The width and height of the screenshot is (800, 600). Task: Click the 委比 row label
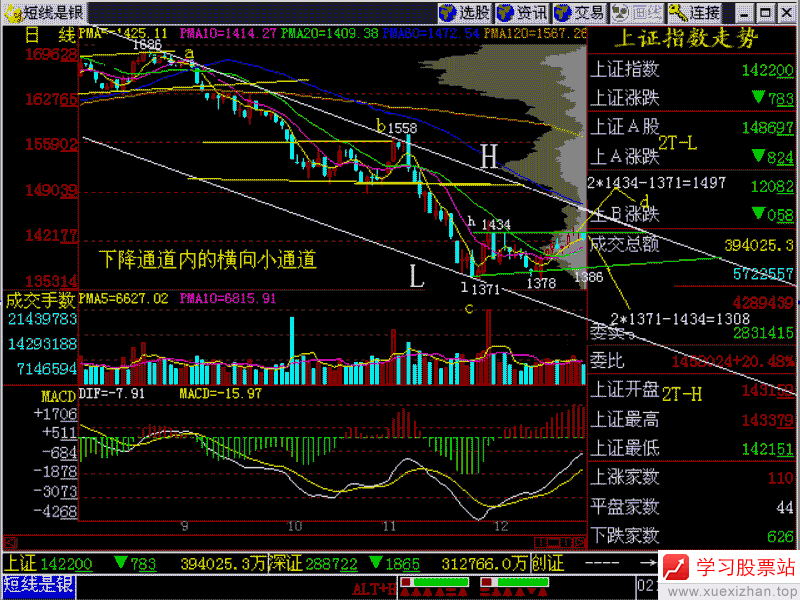pyautogui.click(x=607, y=361)
